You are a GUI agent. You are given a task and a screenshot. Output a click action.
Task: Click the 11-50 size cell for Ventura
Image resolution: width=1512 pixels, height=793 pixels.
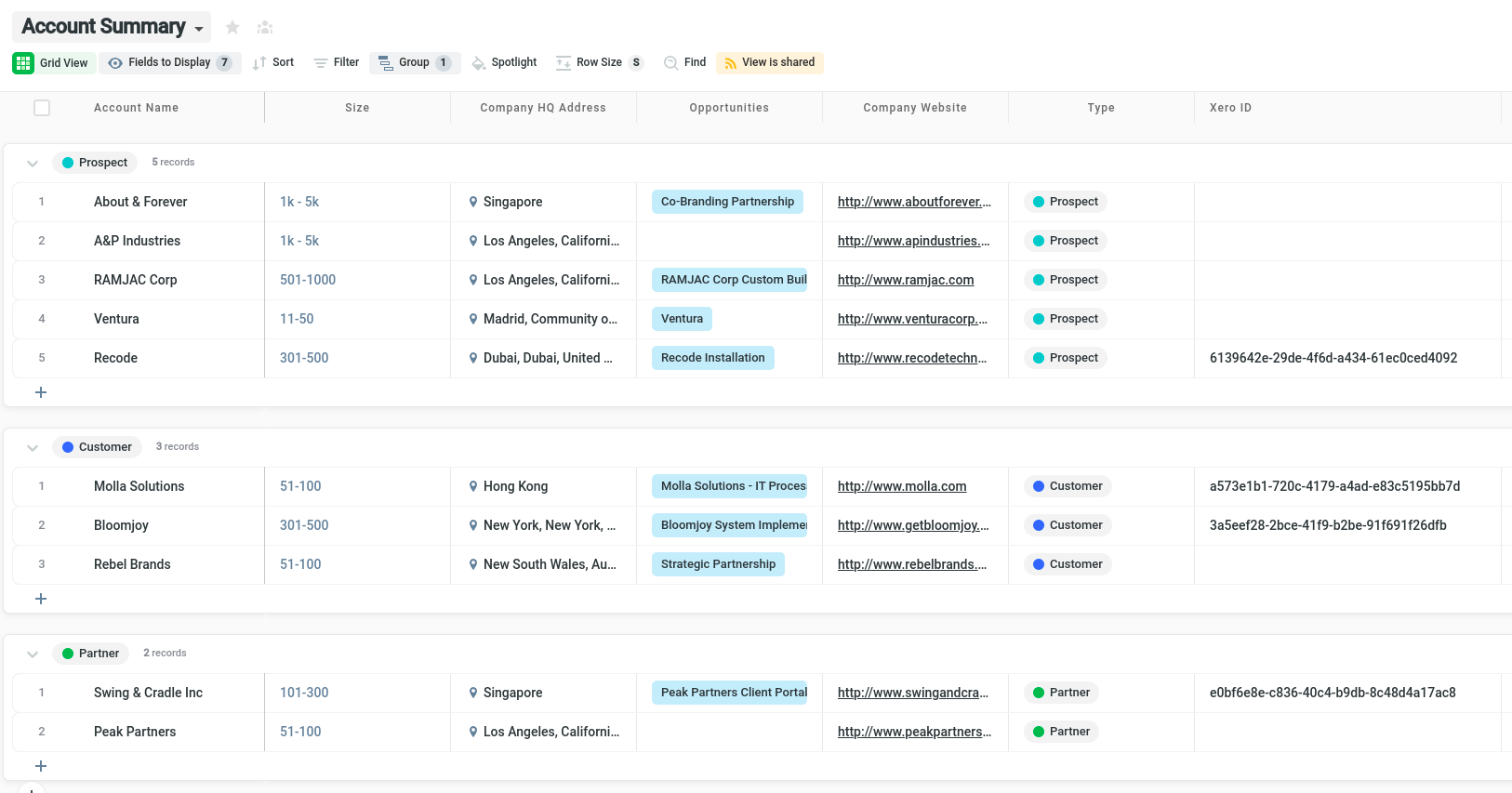coord(357,319)
